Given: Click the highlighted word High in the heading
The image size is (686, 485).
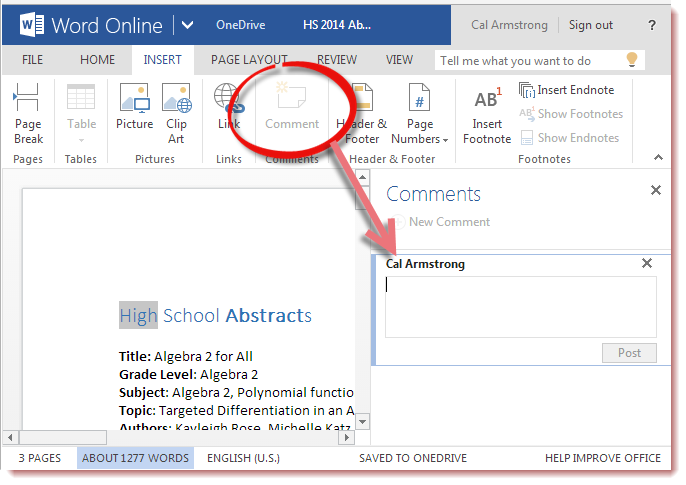Looking at the screenshot, I should click(x=138, y=315).
